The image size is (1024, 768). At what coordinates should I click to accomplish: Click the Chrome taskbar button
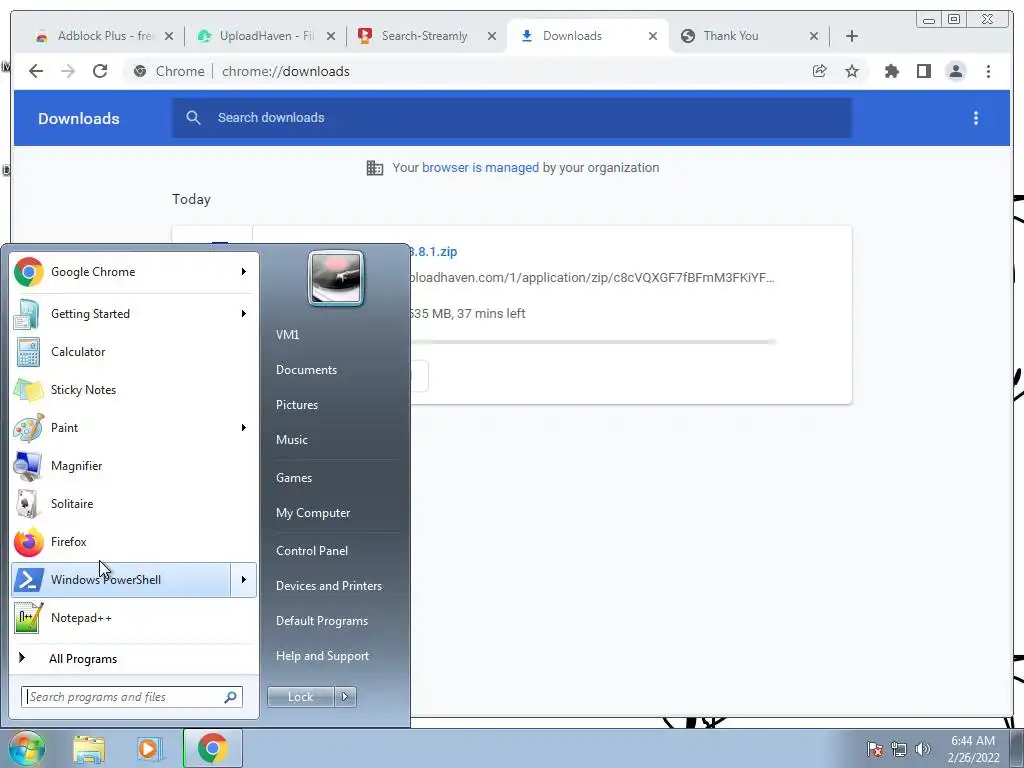212,748
